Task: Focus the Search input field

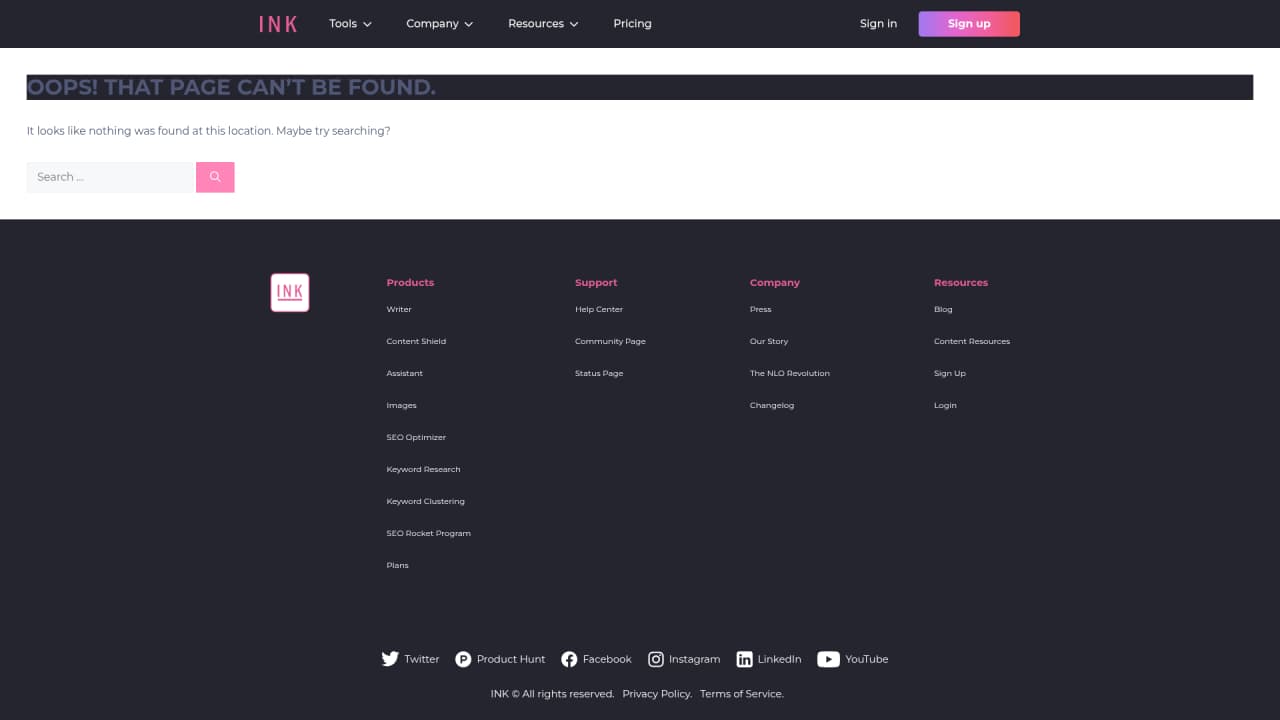Action: click(x=111, y=177)
